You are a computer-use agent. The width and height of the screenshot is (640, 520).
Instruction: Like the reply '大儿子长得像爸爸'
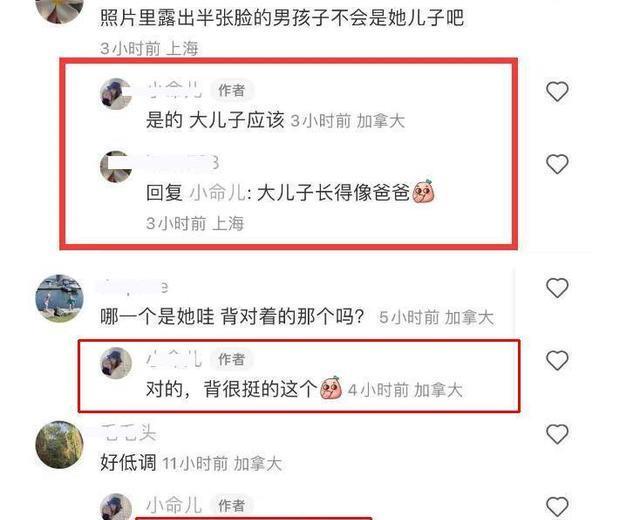coord(557,164)
